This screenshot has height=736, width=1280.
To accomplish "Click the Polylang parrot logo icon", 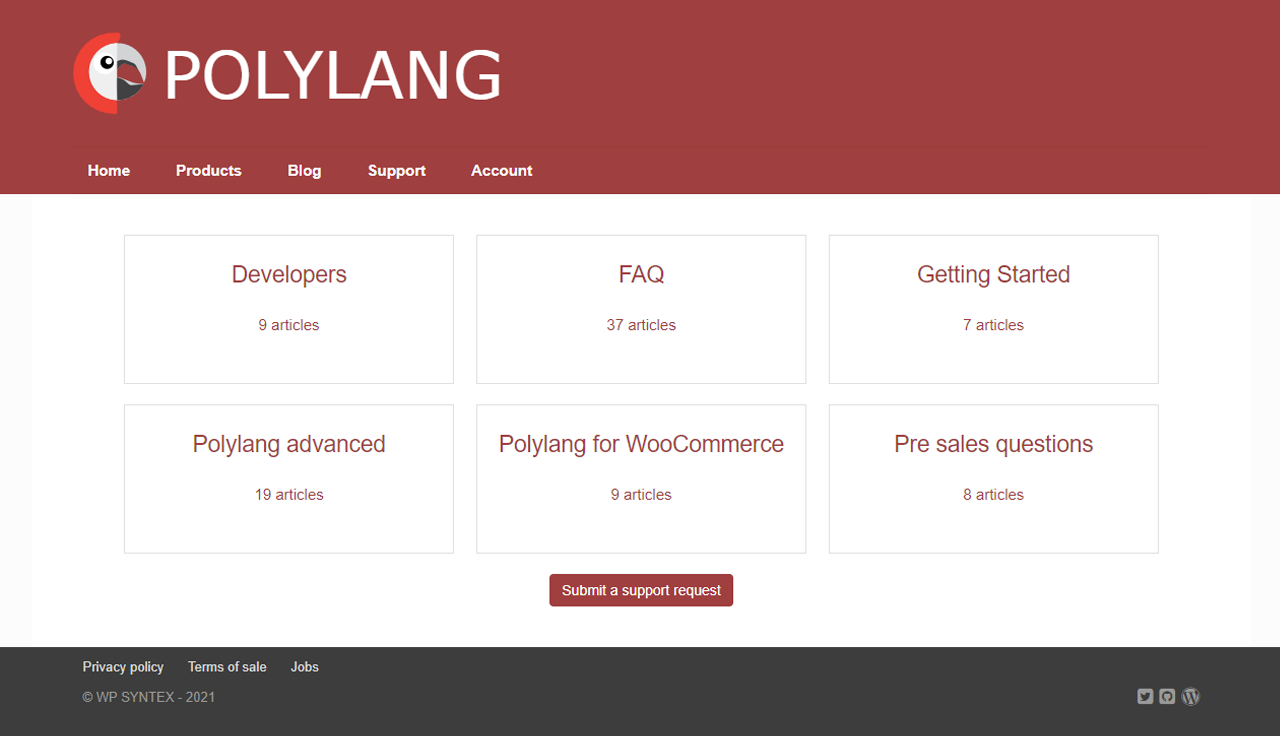I will pos(110,73).
